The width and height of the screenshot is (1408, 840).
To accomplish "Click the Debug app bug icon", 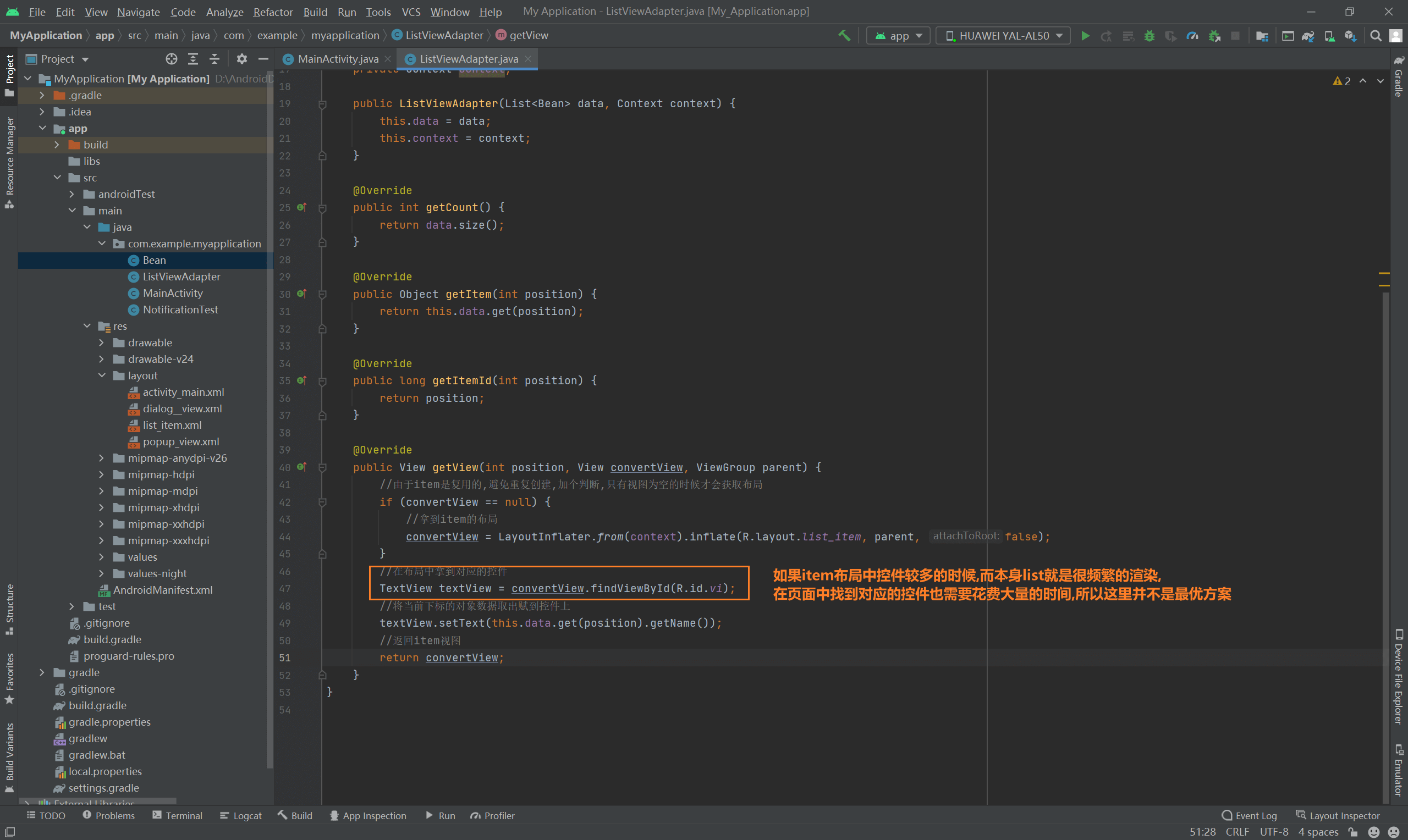I will tap(1149, 36).
